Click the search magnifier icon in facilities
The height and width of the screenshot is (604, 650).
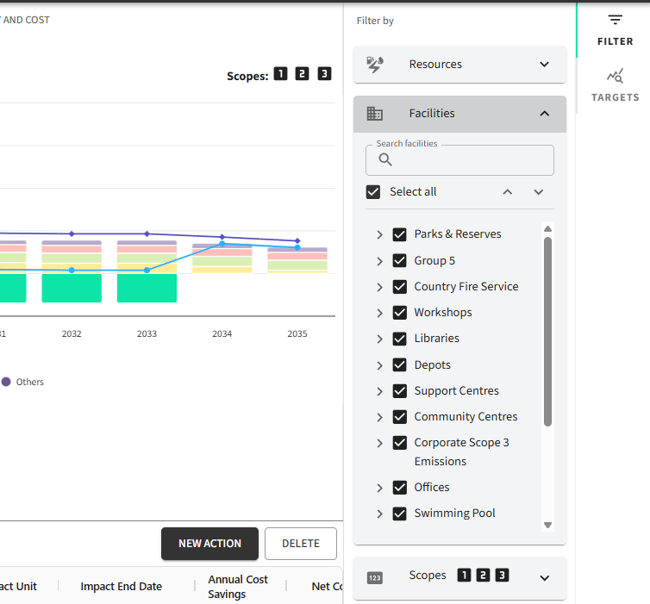point(385,160)
